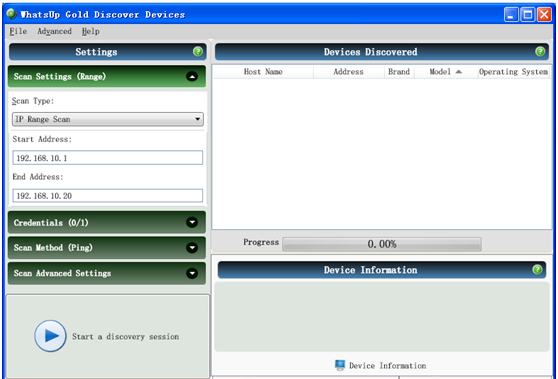Click the Start Address input field

coord(107,158)
